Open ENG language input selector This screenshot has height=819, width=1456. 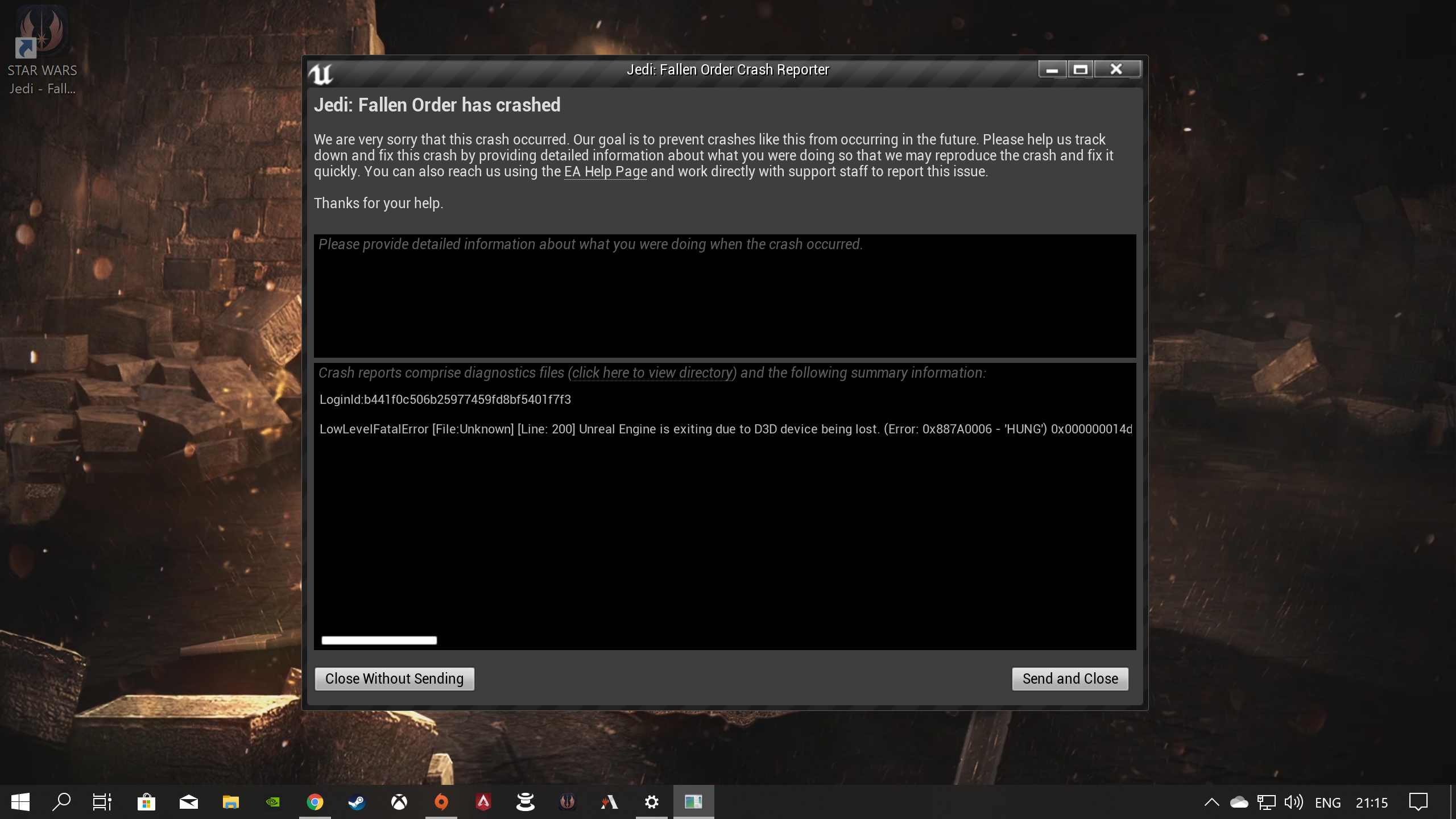coord(1327,803)
